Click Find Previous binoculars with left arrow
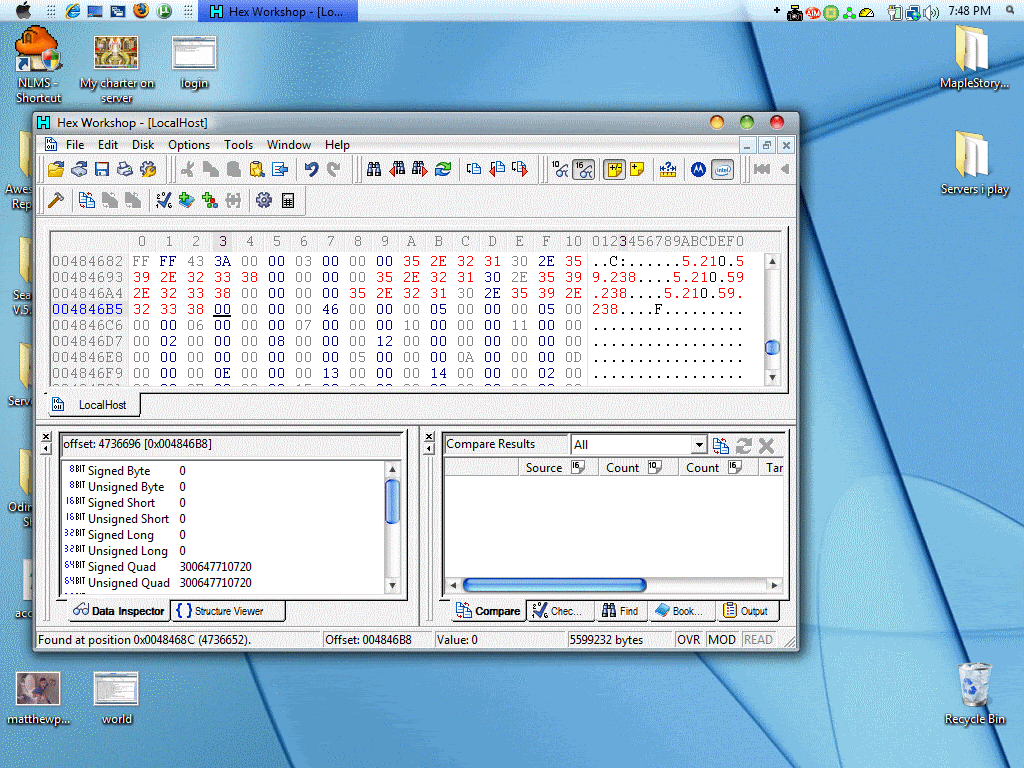The width and height of the screenshot is (1024, 768). pyautogui.click(x=397, y=170)
